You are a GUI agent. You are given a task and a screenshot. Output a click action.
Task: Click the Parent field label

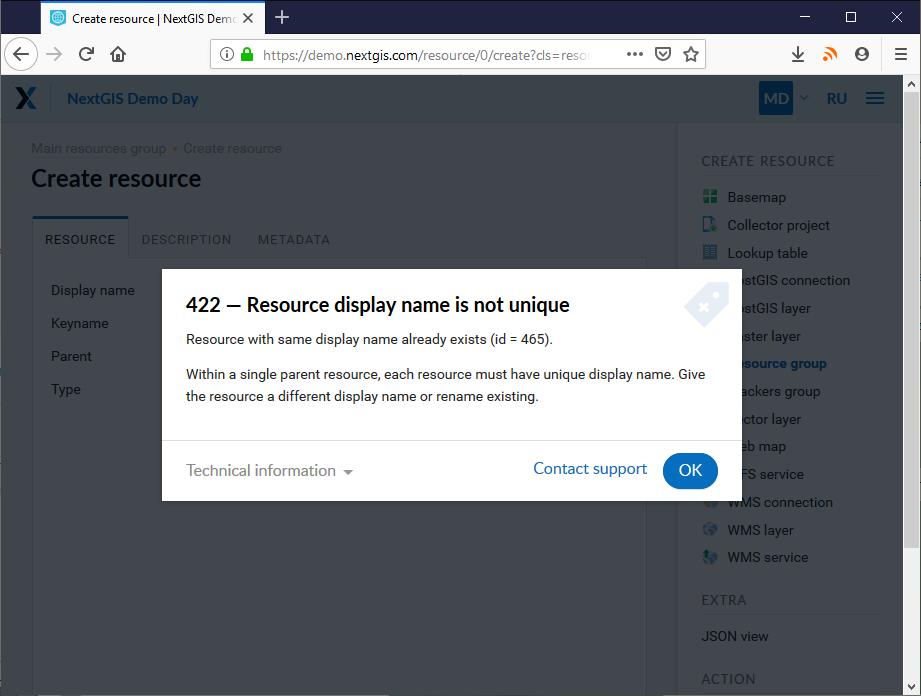click(x=71, y=357)
